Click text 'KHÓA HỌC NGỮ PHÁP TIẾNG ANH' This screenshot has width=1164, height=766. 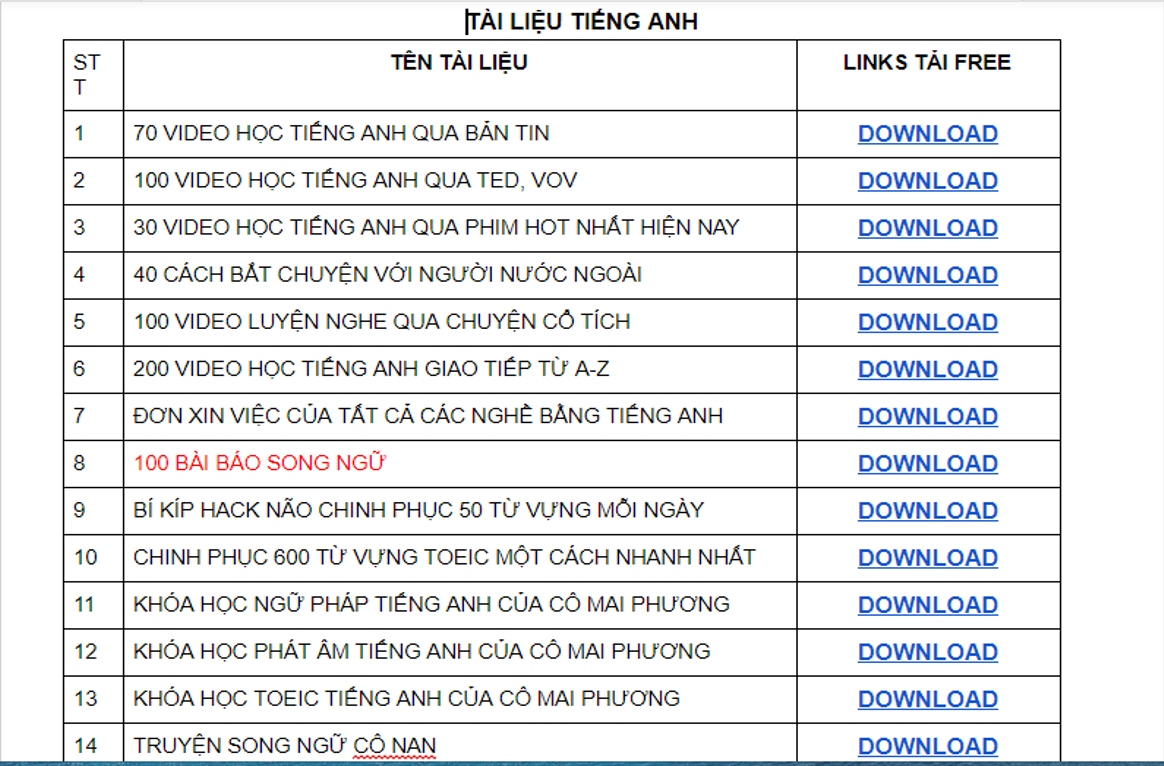tap(312, 604)
